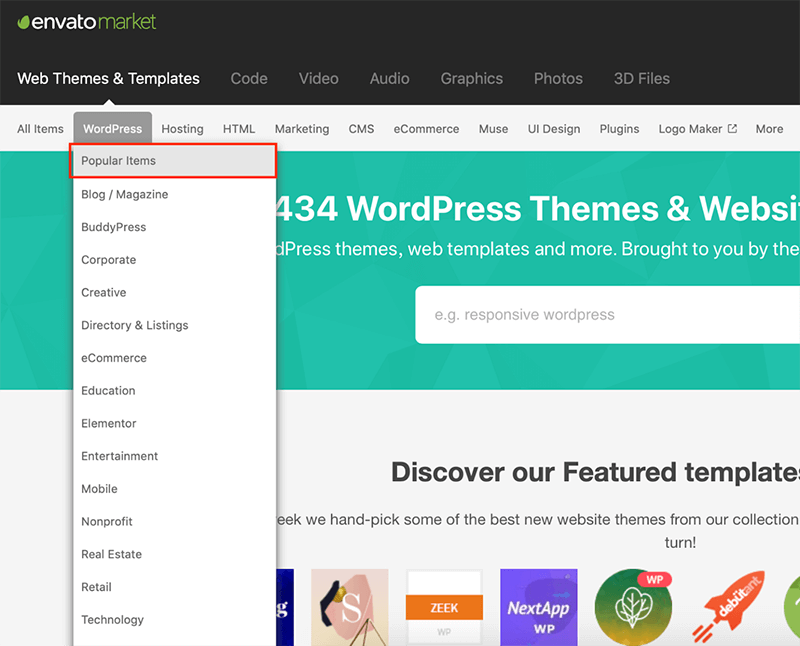800x646 pixels.
Task: Choose Mobile from dropdown
Action: point(174,488)
